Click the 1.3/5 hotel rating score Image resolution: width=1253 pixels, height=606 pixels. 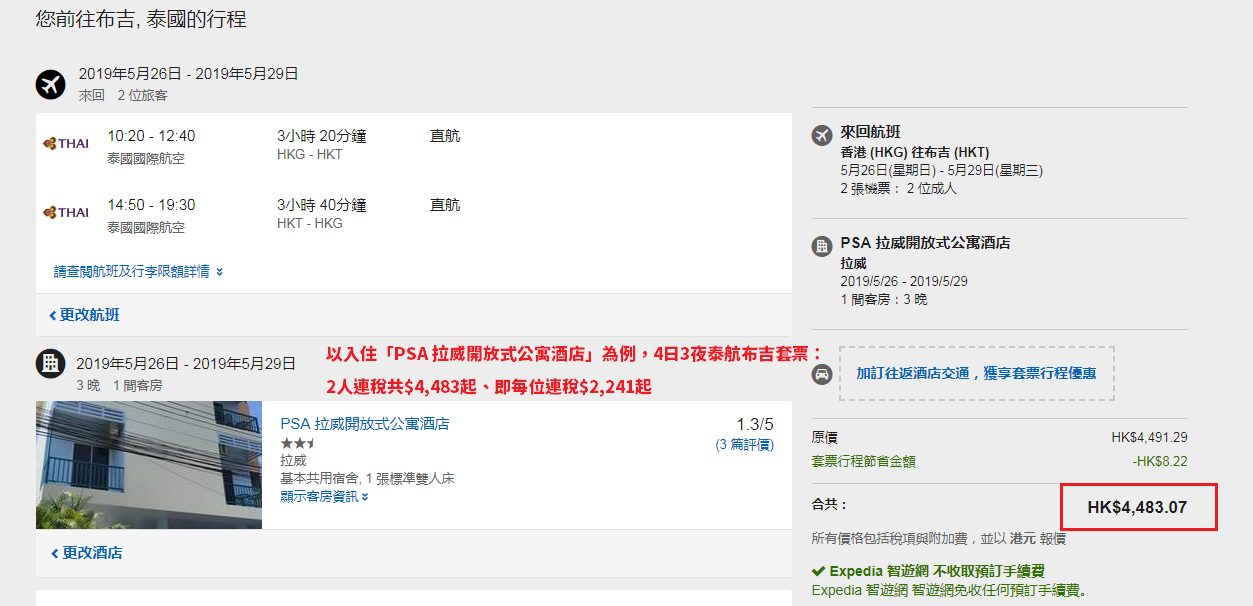point(755,424)
